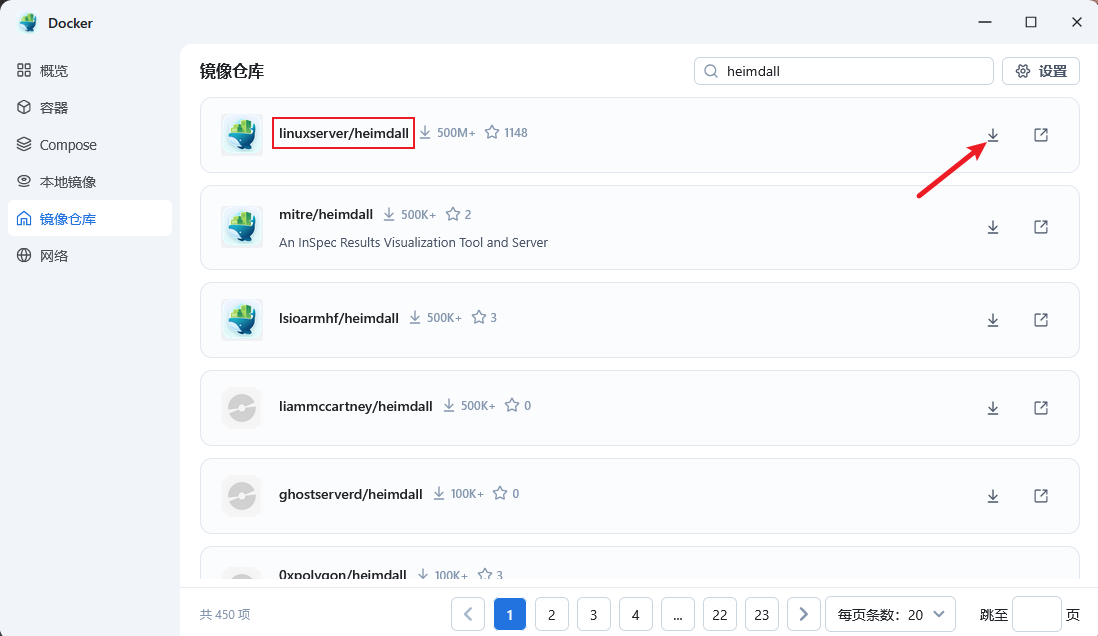Click the lsioarmhf/heimdall title text
Image resolution: width=1098 pixels, height=636 pixels.
[x=338, y=318]
